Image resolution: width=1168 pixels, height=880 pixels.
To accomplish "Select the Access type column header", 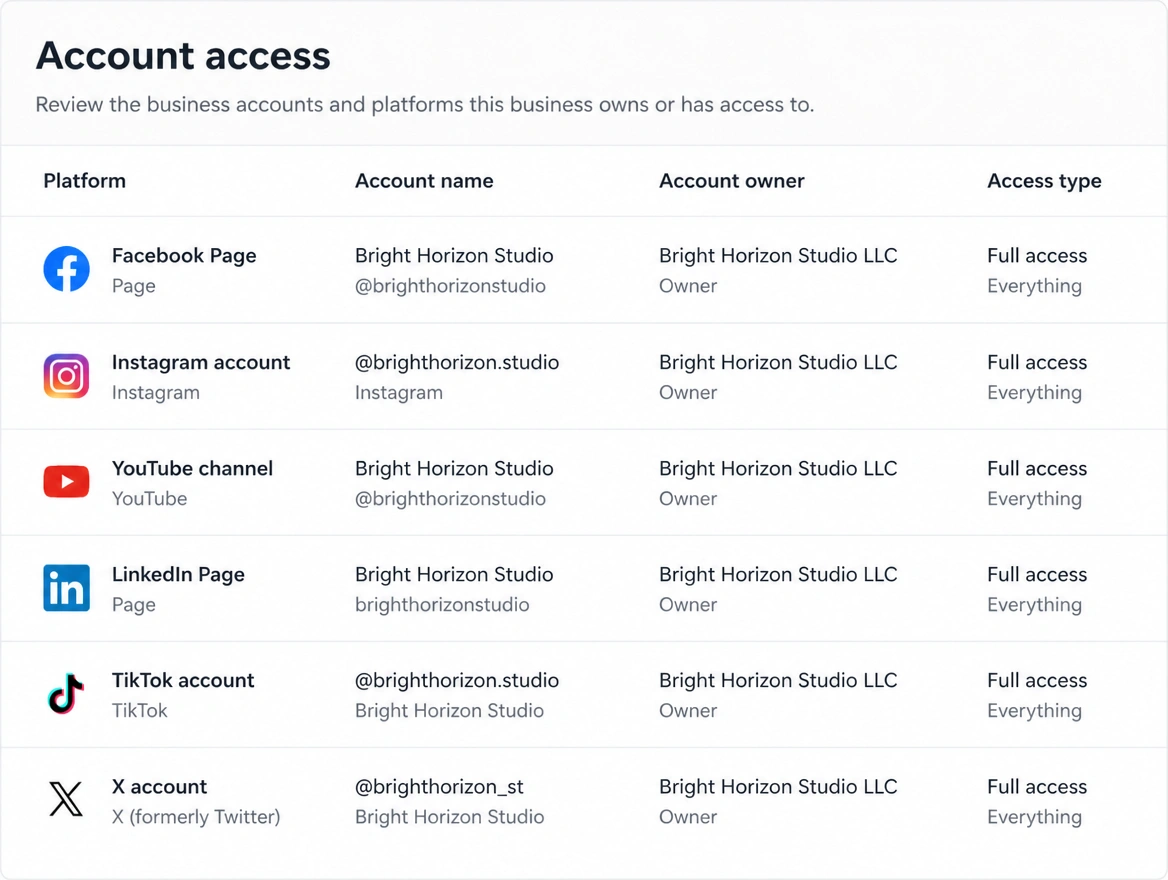I will point(1044,182).
